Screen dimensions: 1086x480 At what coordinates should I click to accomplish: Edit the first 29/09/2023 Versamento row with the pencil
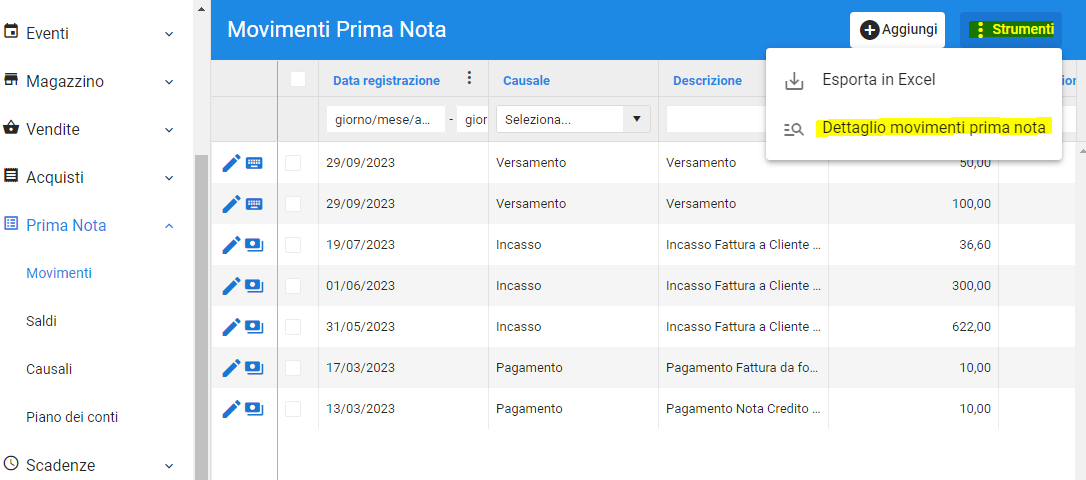(231, 163)
